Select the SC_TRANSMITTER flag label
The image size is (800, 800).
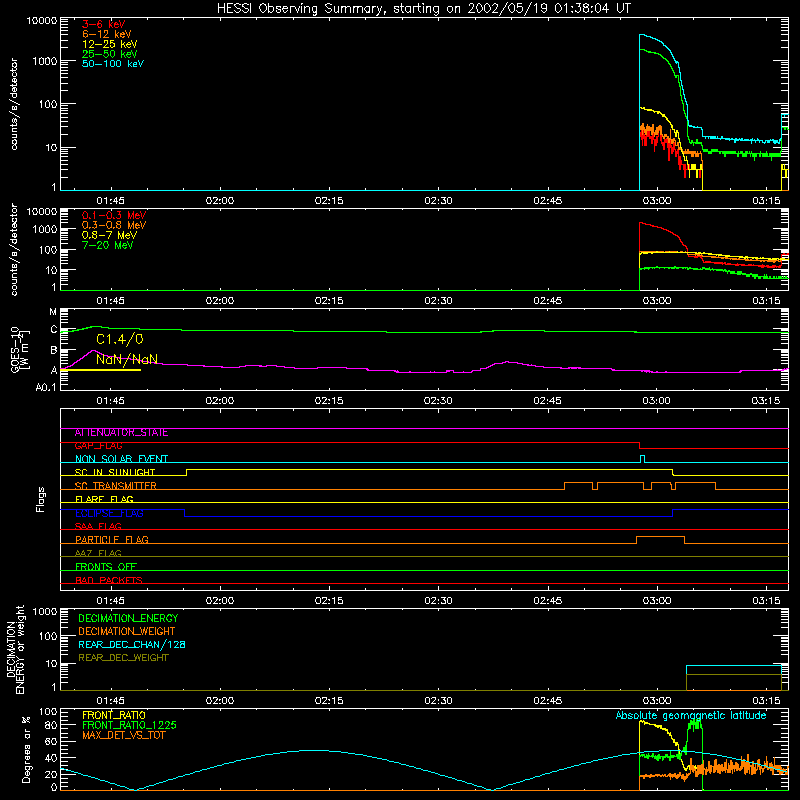(116, 486)
